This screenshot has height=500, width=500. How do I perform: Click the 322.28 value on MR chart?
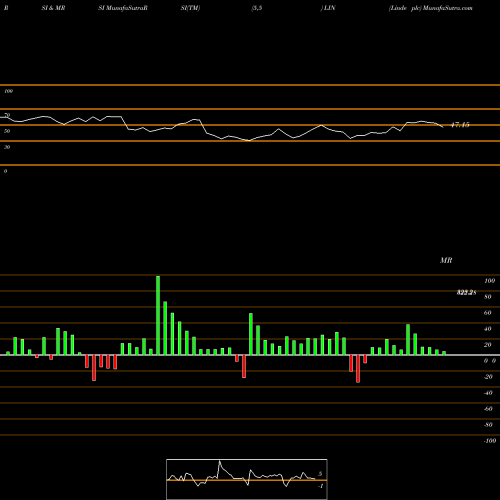tap(466, 293)
